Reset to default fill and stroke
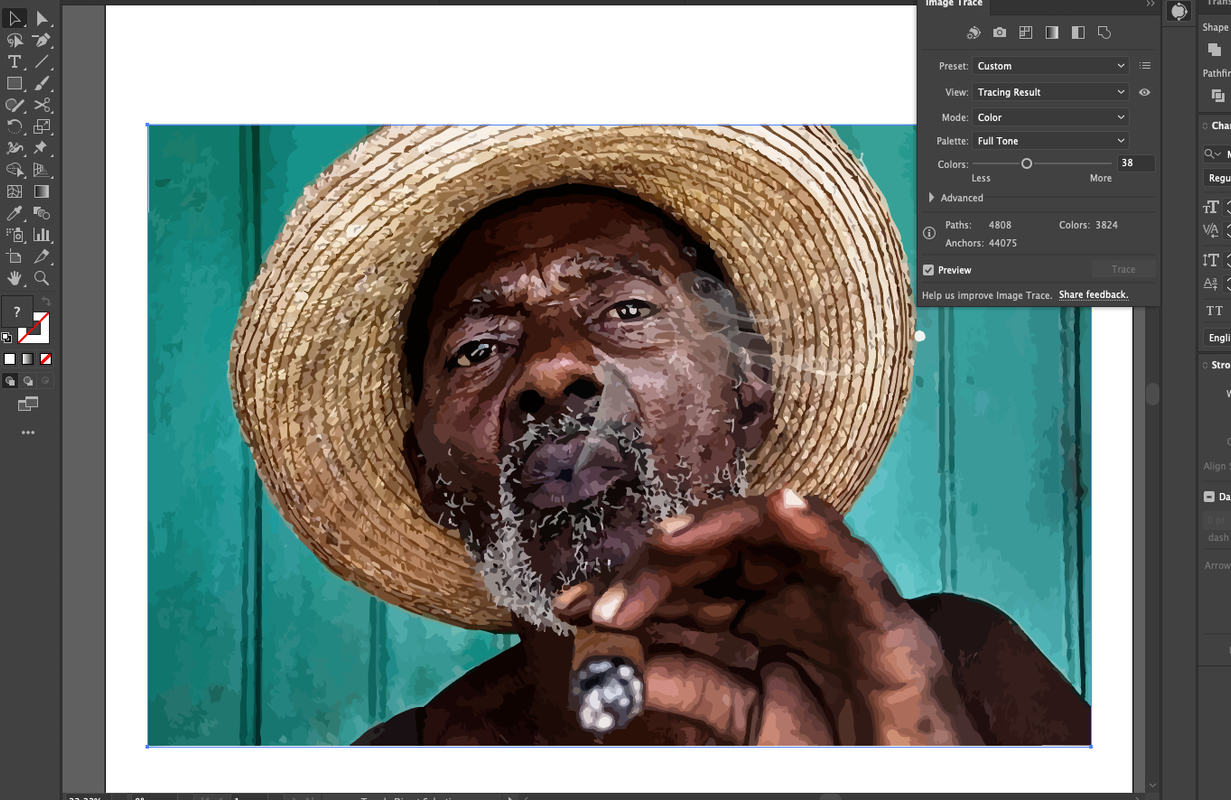 [x=7, y=338]
